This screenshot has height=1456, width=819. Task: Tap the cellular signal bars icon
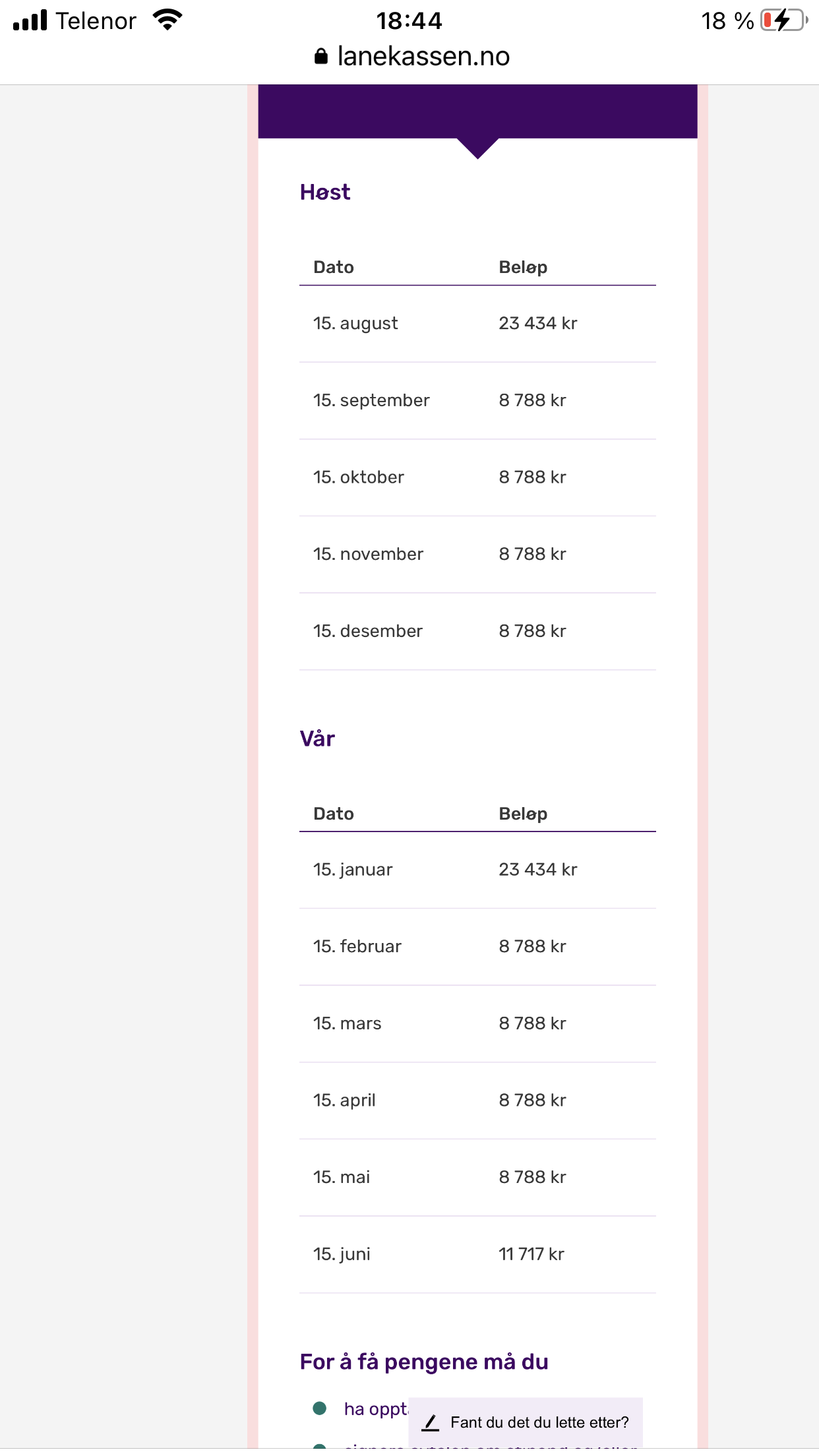point(30,20)
